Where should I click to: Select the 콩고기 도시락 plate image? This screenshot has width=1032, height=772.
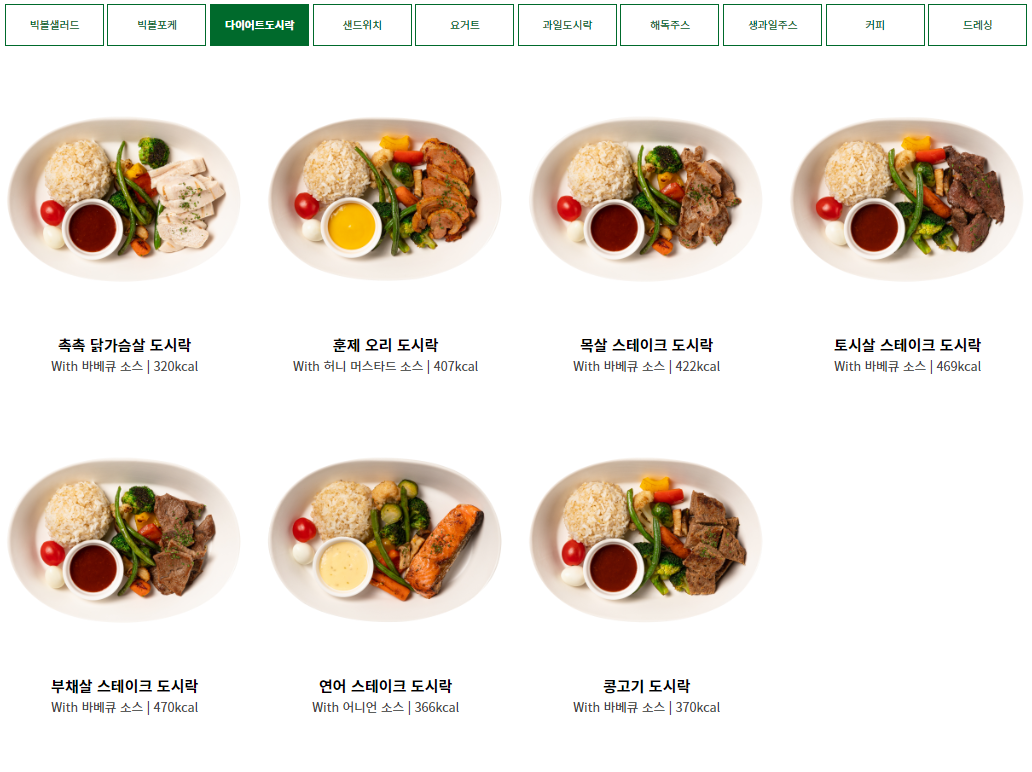[x=646, y=541]
